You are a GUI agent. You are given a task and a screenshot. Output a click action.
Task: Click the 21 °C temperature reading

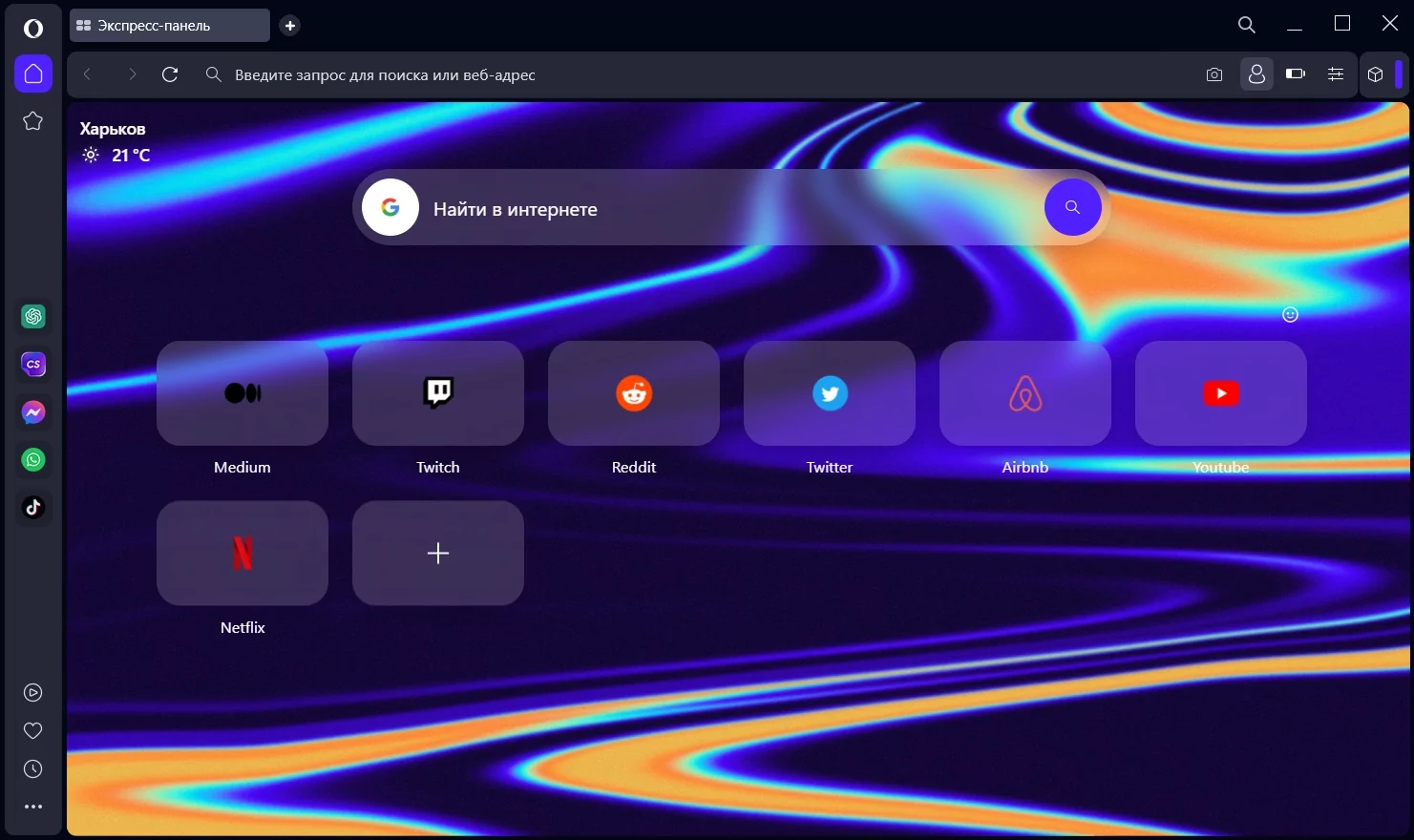pyautogui.click(x=131, y=155)
